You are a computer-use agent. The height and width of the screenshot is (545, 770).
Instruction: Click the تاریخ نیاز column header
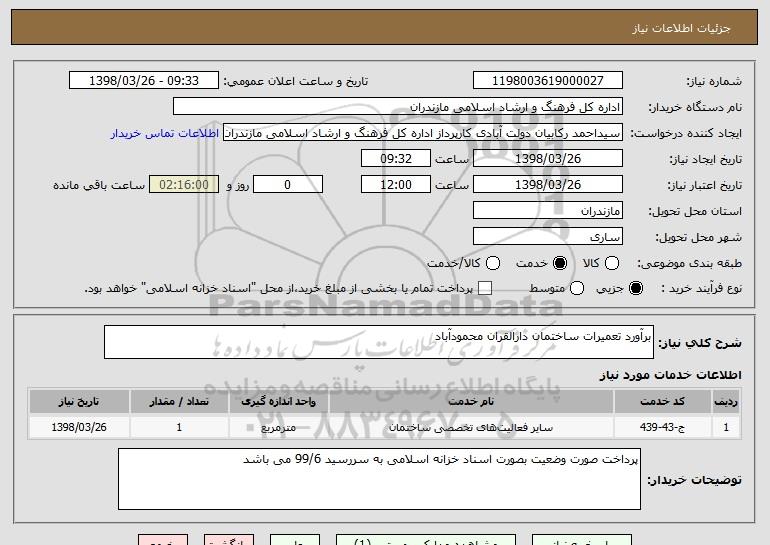pos(79,402)
